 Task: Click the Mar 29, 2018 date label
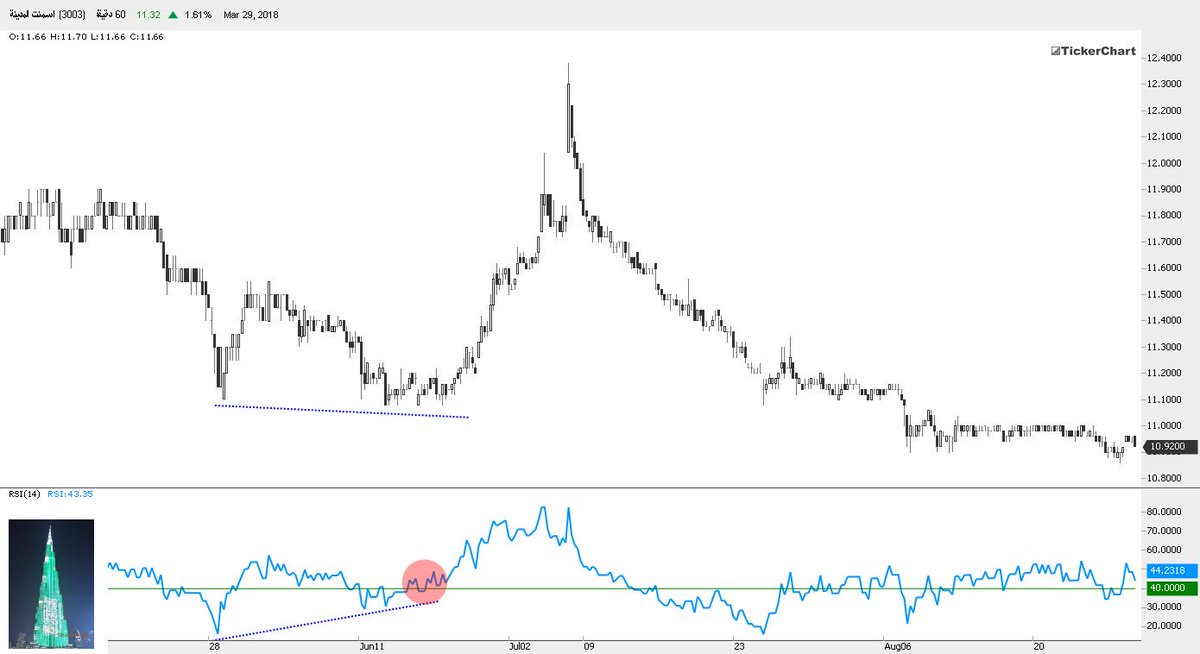(251, 16)
